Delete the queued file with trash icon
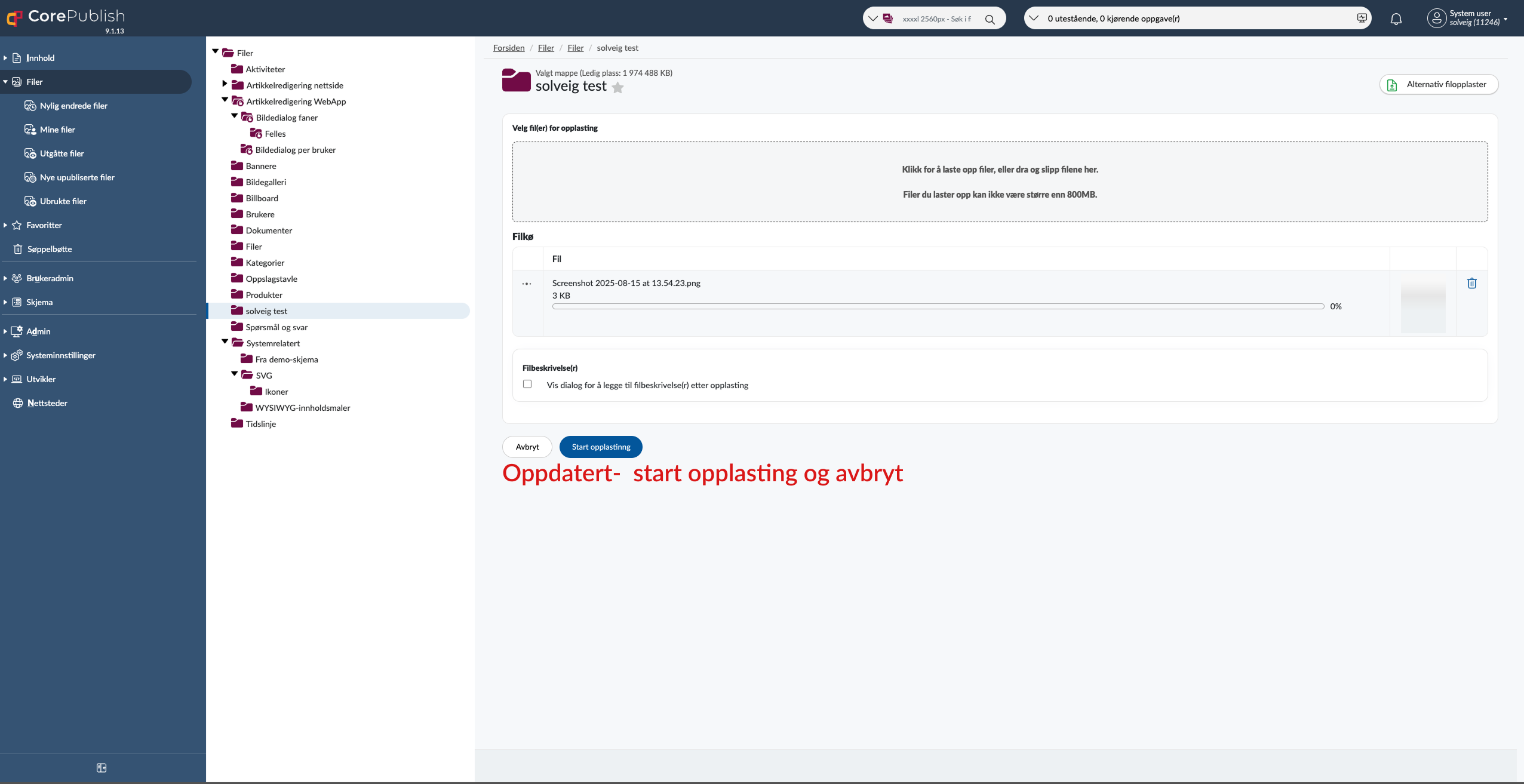The height and width of the screenshot is (784, 1524). tap(1471, 283)
